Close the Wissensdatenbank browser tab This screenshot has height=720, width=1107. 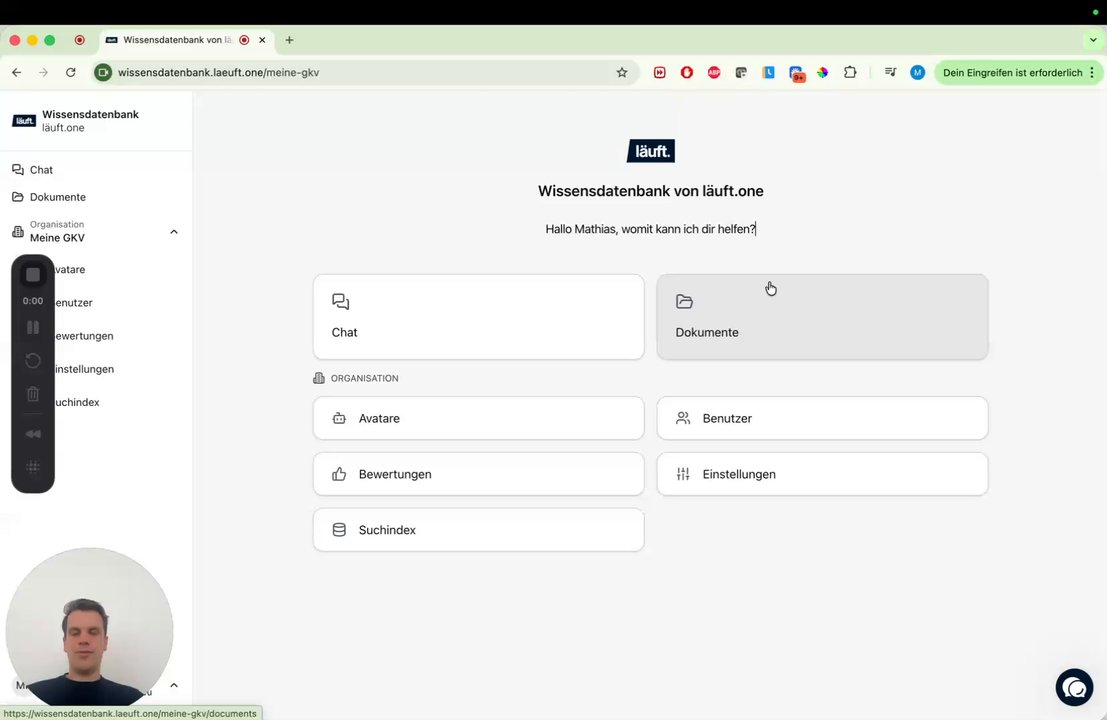tap(262, 40)
